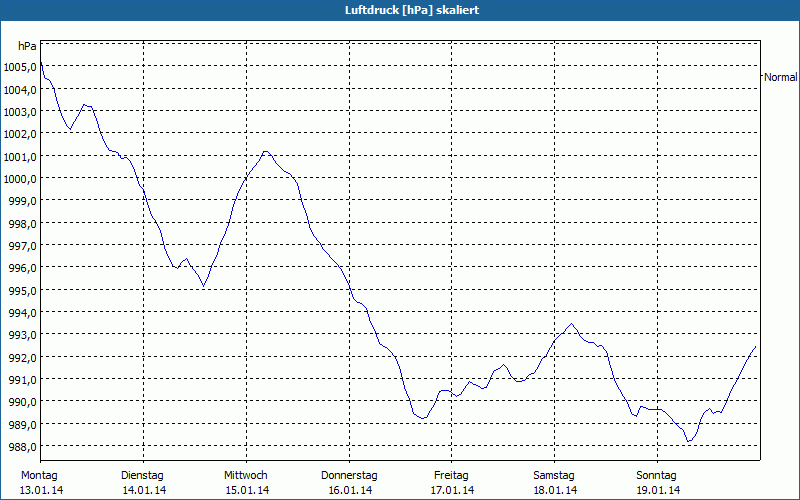
Task: Click the 'Freitag' day label
Action: click(452, 476)
